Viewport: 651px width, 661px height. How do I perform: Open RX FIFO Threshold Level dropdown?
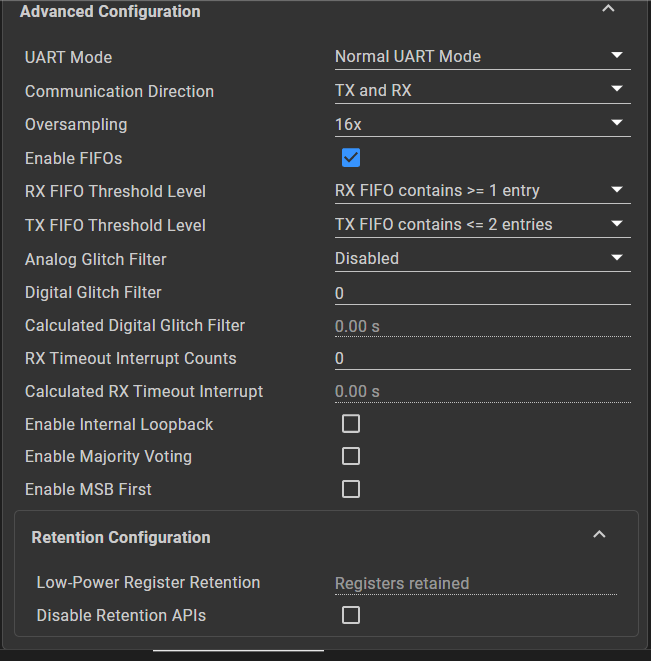482,191
